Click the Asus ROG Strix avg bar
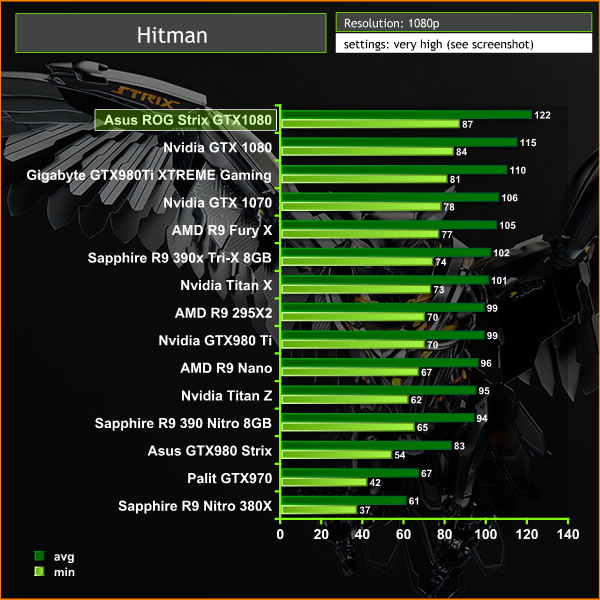Image resolution: width=600 pixels, height=600 pixels. point(406,114)
